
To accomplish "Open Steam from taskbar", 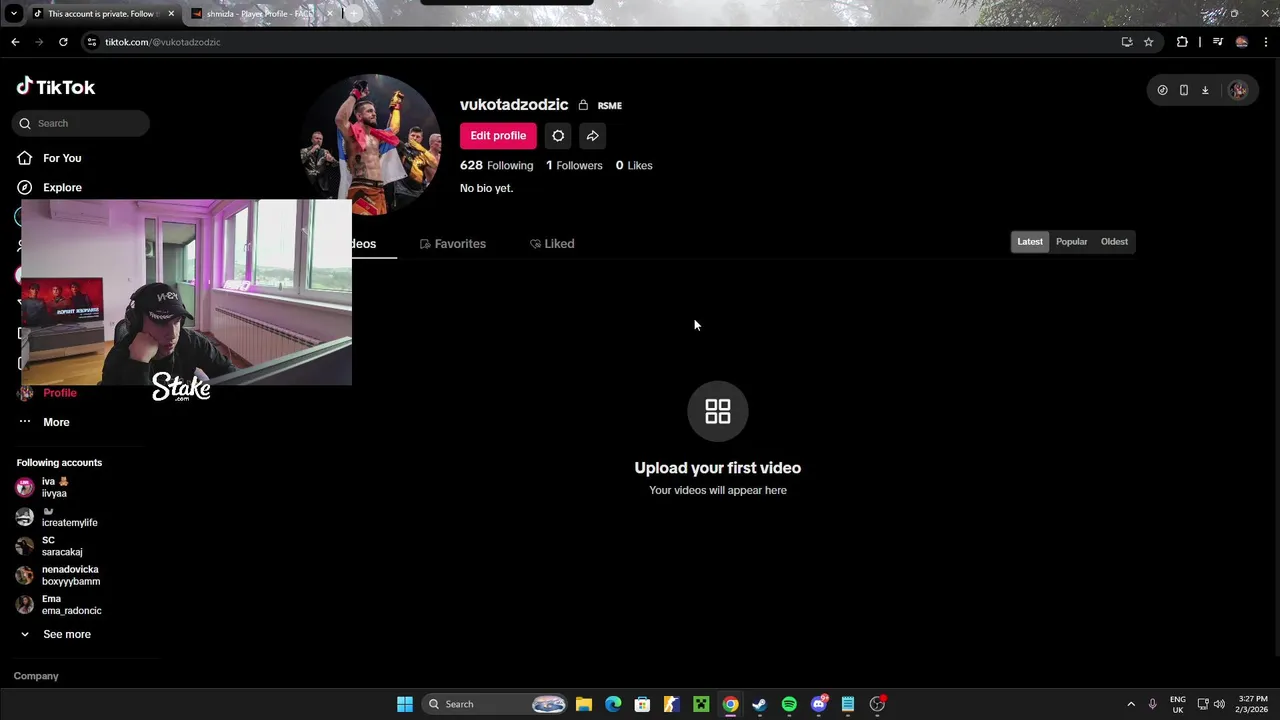I will tap(759, 704).
